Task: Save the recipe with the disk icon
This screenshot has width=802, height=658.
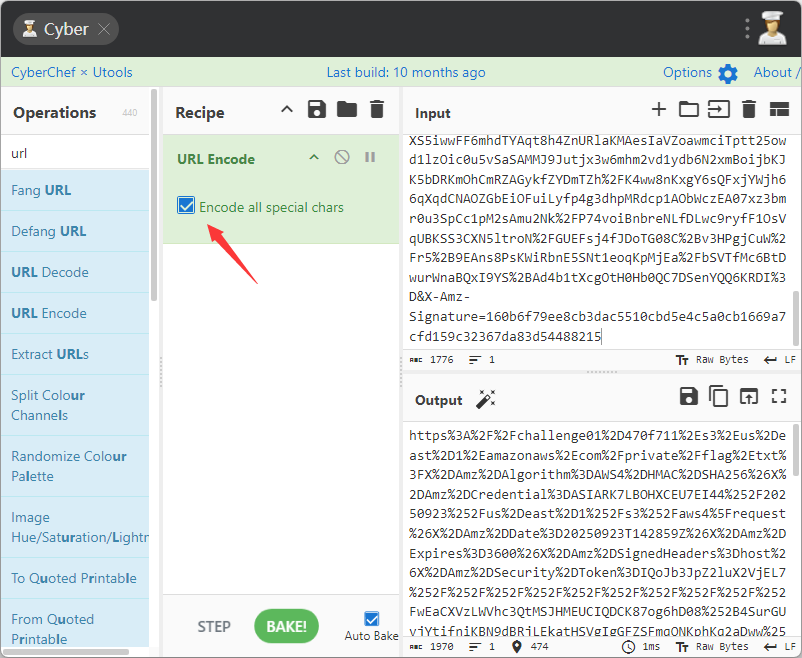Action: [x=317, y=110]
